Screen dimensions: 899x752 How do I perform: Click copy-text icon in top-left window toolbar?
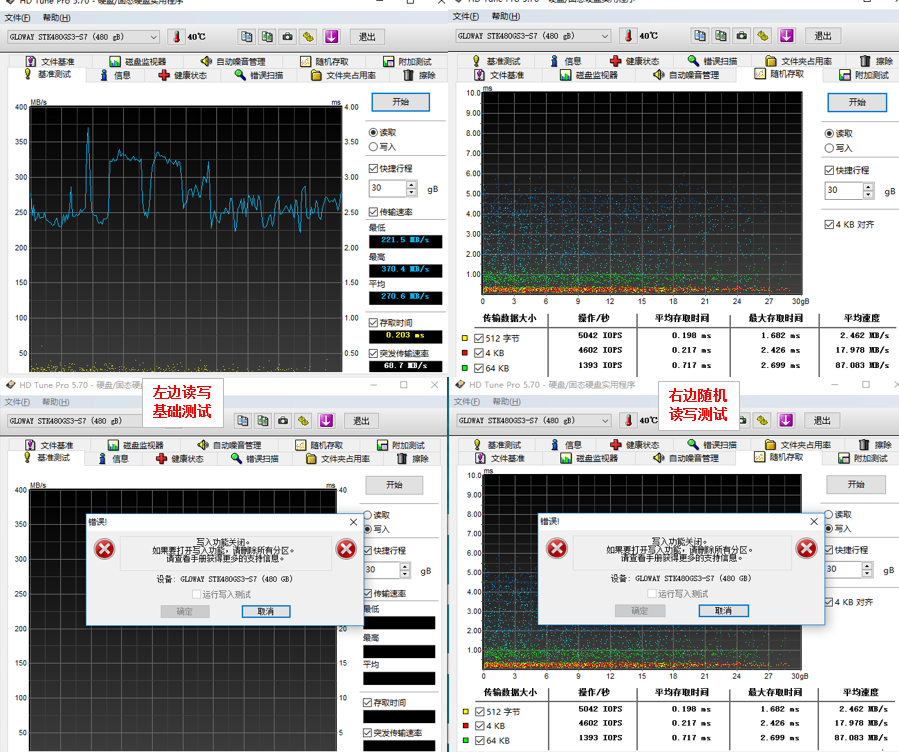click(x=247, y=37)
